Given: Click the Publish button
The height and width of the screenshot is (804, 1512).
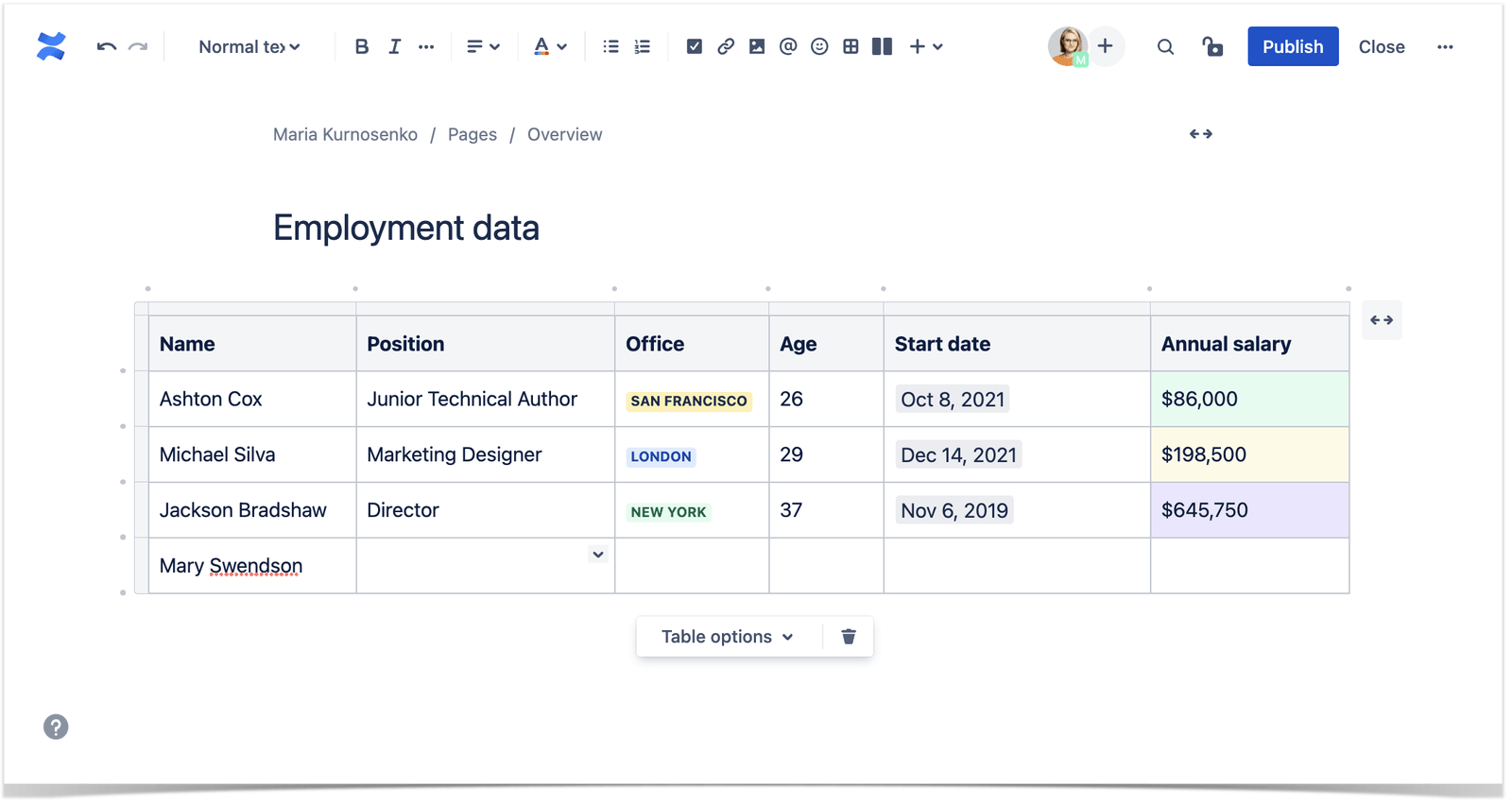Looking at the screenshot, I should pyautogui.click(x=1292, y=46).
